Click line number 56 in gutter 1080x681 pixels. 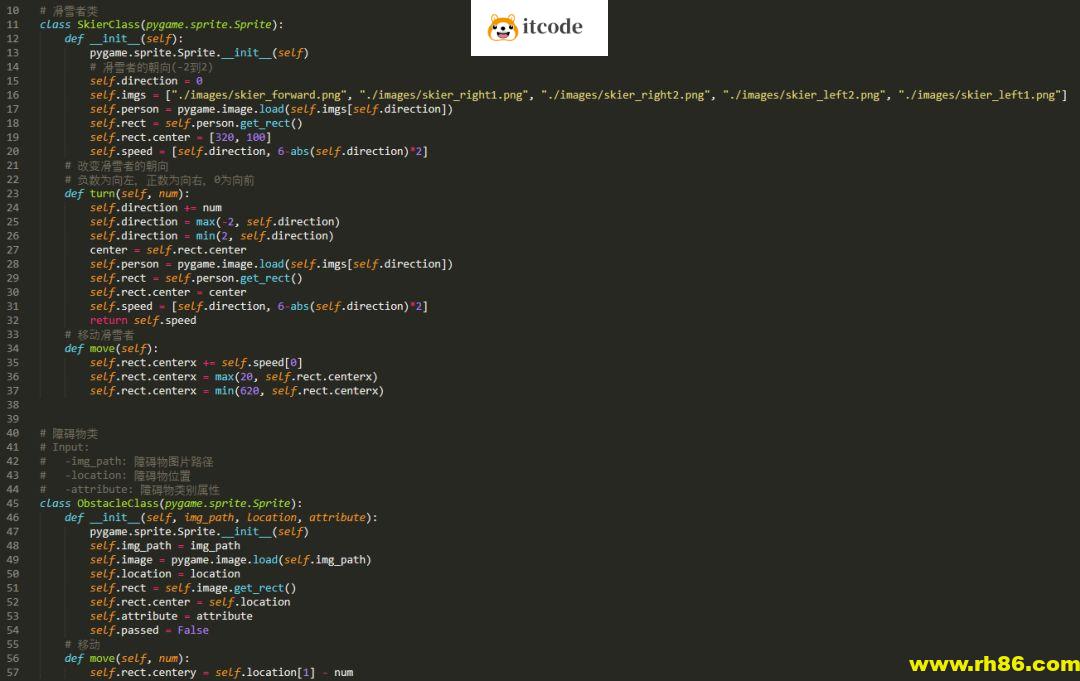pyautogui.click(x=13, y=658)
